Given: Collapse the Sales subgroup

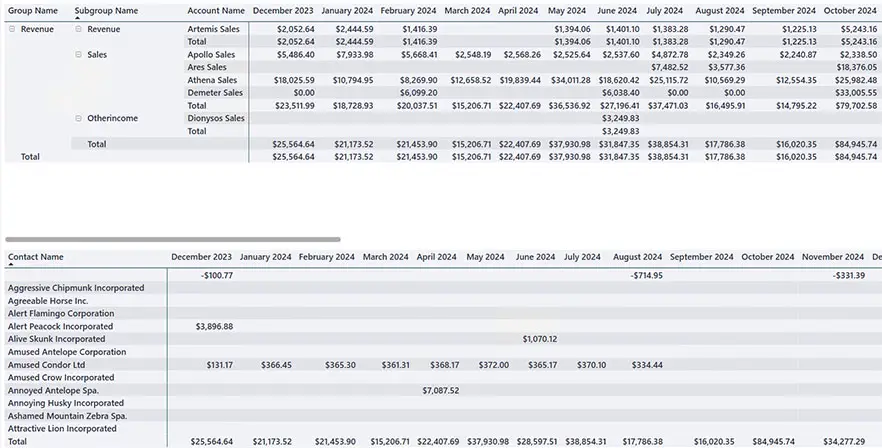Looking at the screenshot, I should [78, 55].
